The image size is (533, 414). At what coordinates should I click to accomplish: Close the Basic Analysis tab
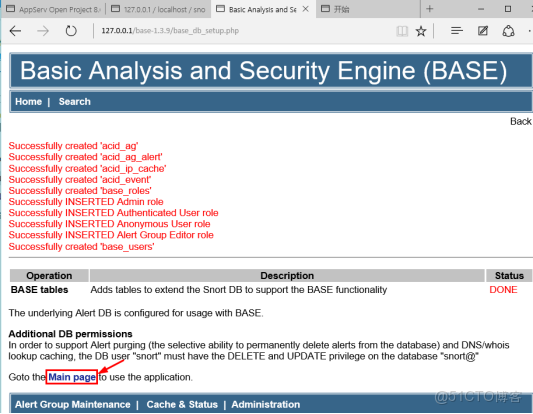pyautogui.click(x=305, y=9)
